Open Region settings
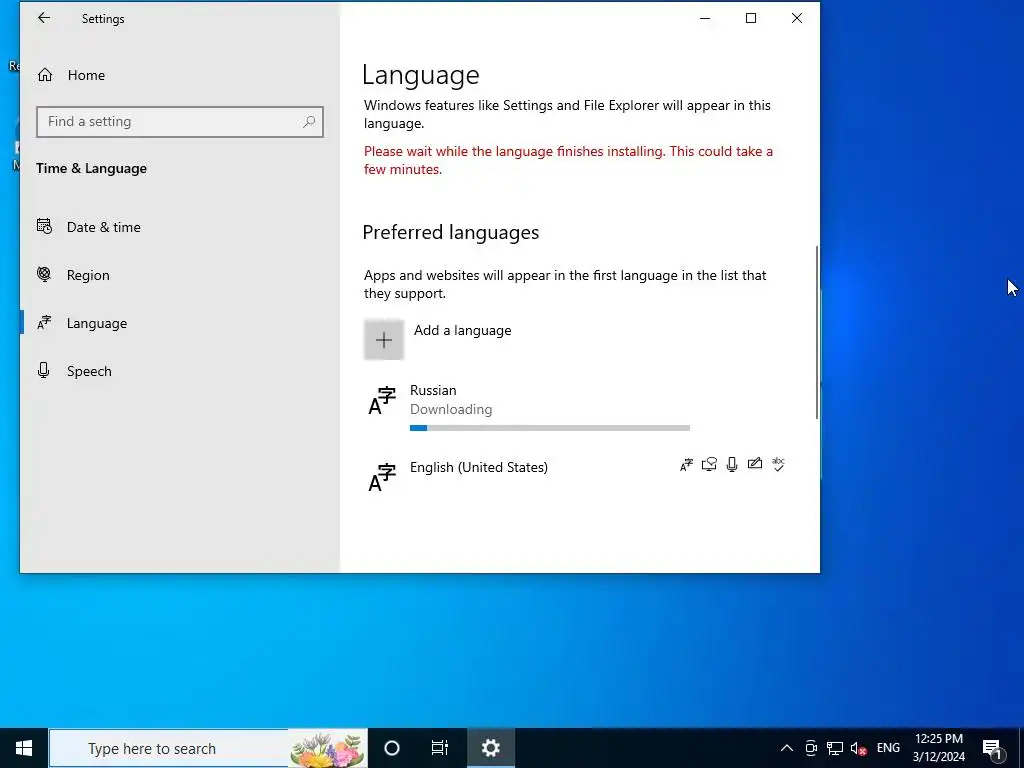This screenshot has width=1024, height=768. [180, 275]
